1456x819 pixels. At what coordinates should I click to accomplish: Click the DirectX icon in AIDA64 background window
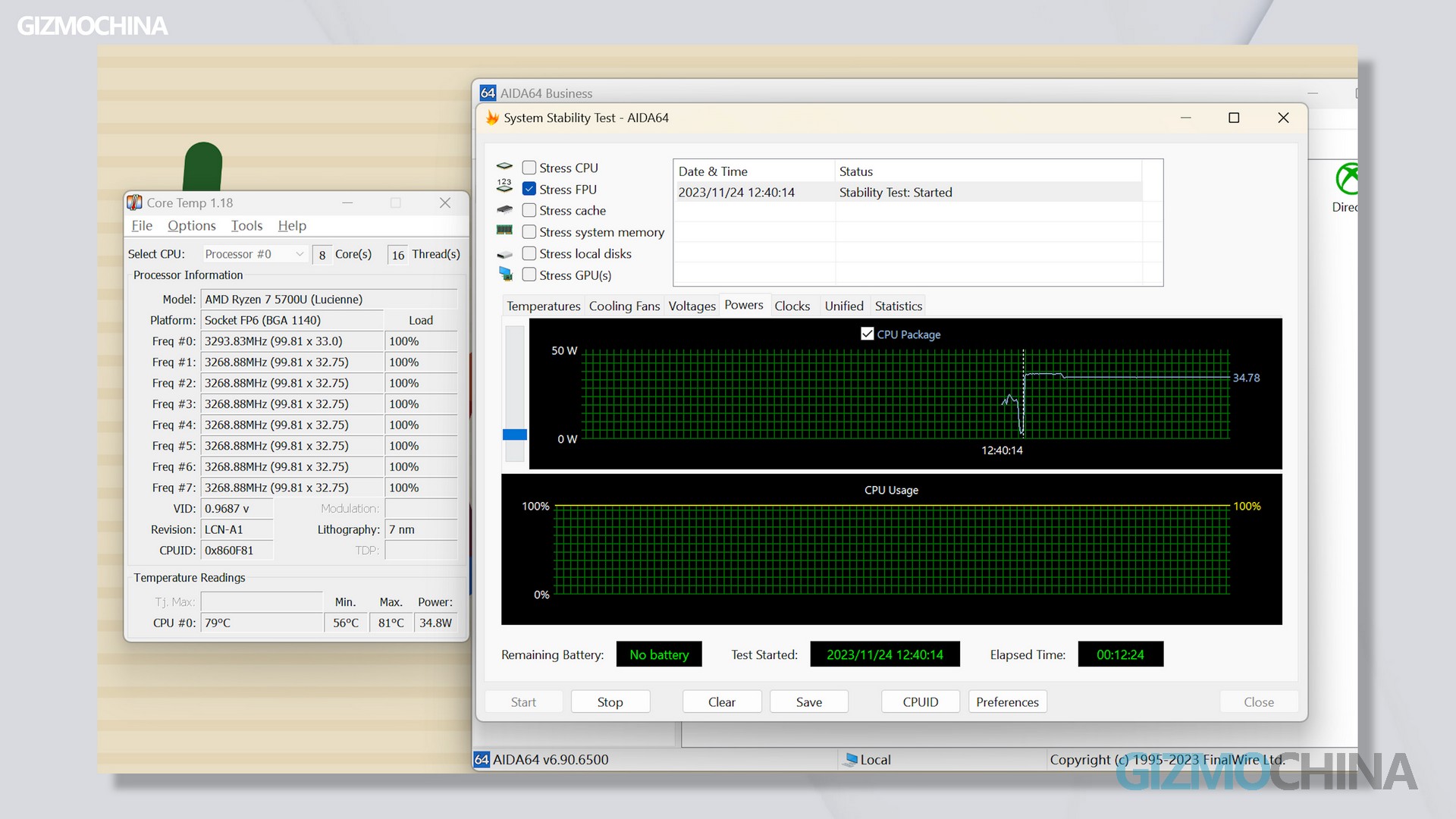1346,179
